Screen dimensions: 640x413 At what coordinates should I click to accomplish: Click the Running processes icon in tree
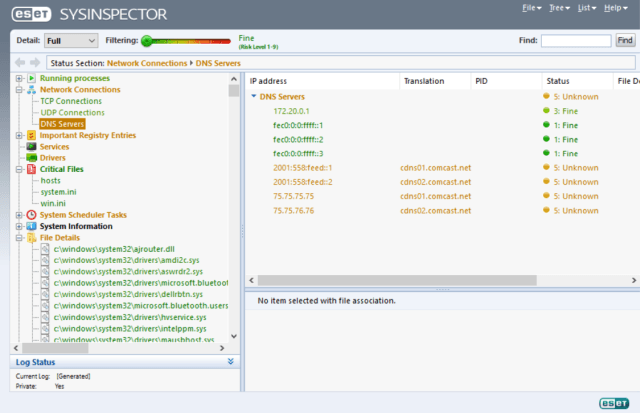click(31, 78)
